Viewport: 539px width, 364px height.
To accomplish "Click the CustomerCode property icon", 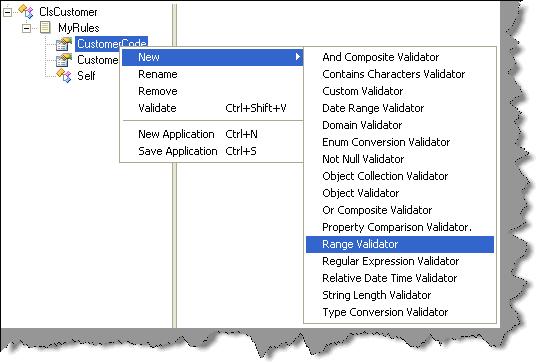I will 64,44.
